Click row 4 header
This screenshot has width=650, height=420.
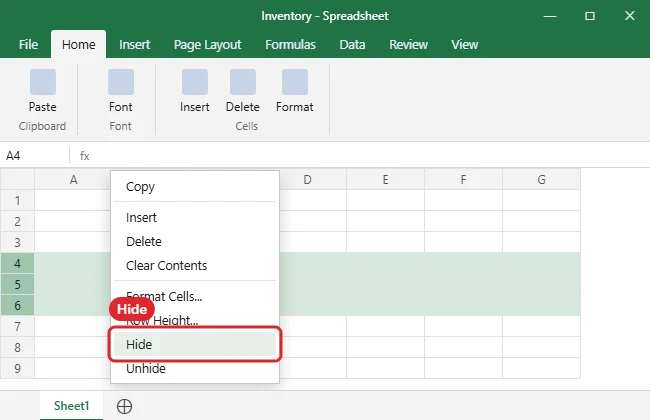coord(17,263)
